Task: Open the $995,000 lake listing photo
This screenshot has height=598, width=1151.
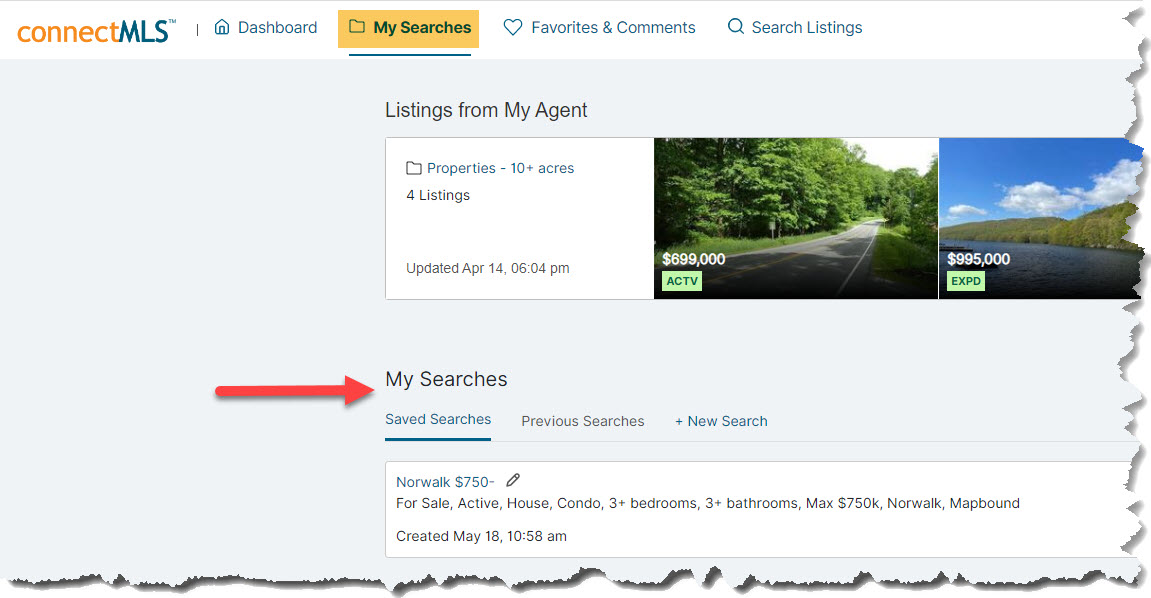Action: point(1041,218)
